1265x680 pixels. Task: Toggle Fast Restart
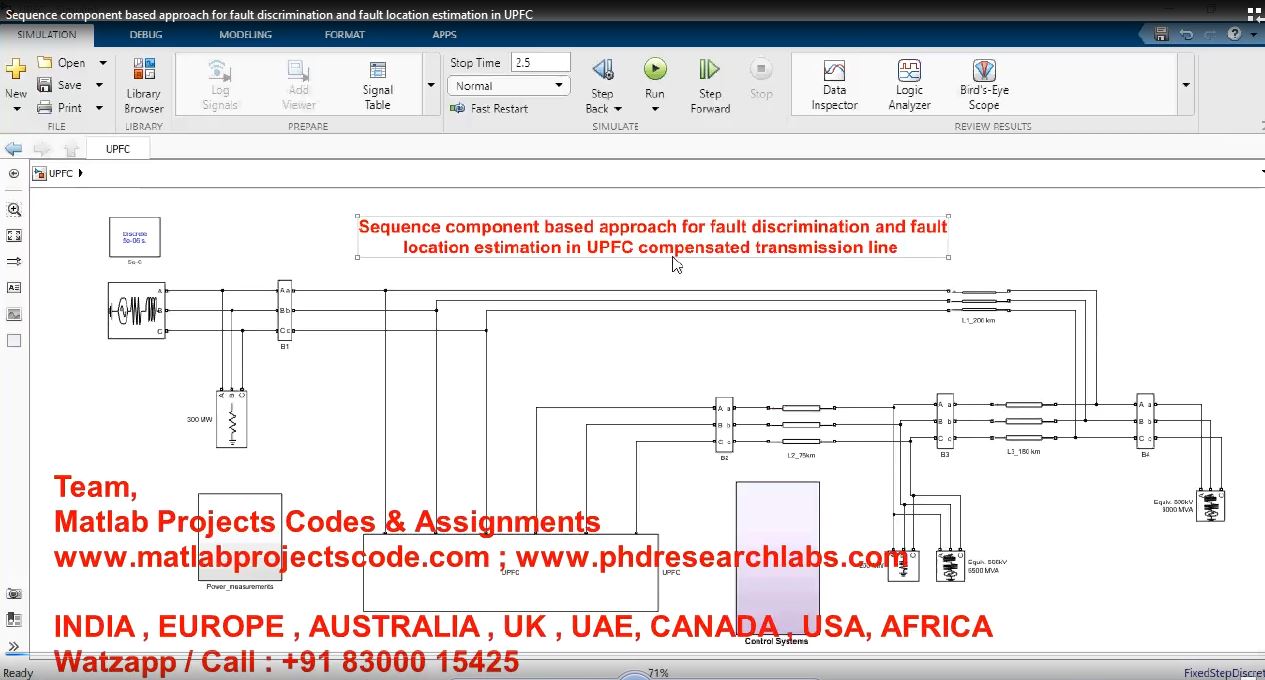[x=489, y=108]
